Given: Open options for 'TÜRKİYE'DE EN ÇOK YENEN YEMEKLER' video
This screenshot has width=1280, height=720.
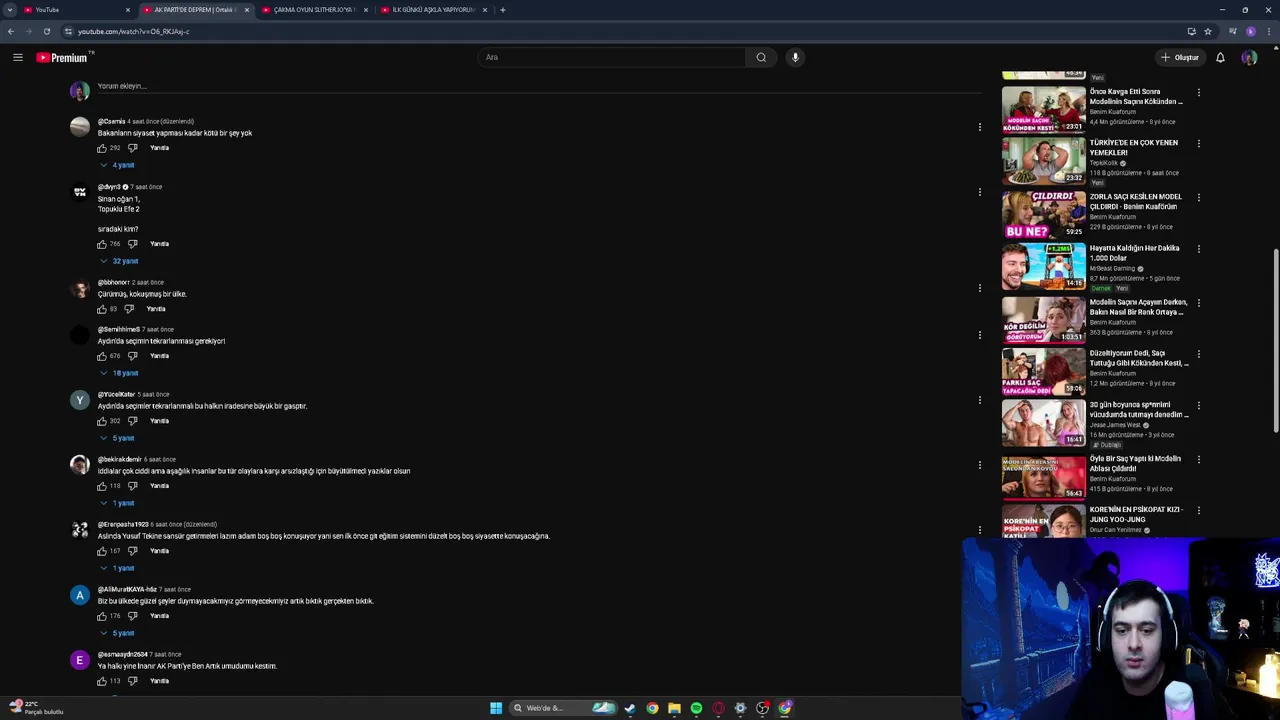Looking at the screenshot, I should pyautogui.click(x=1198, y=143).
